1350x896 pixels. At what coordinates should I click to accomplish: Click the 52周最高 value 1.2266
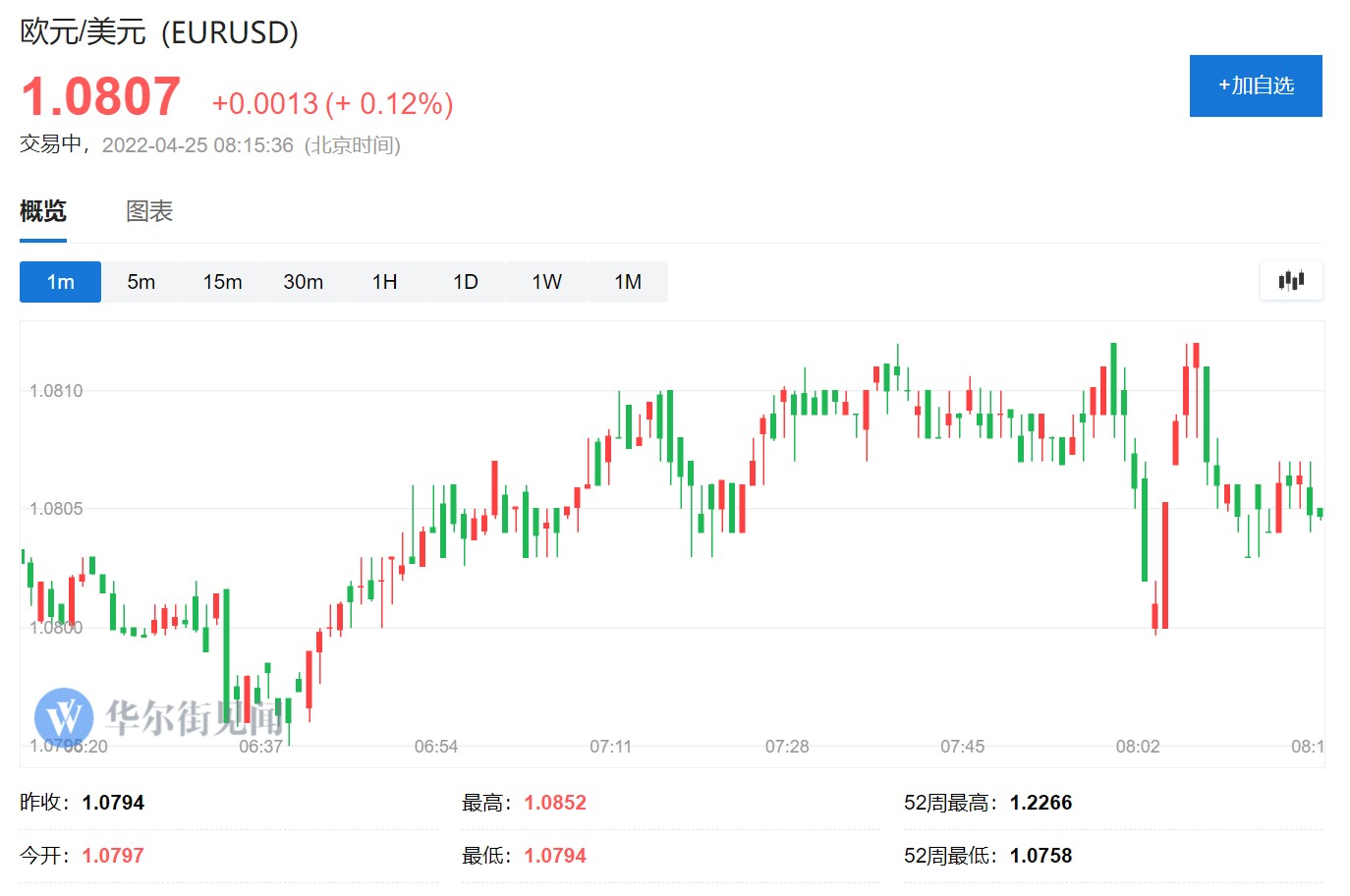pos(1041,803)
